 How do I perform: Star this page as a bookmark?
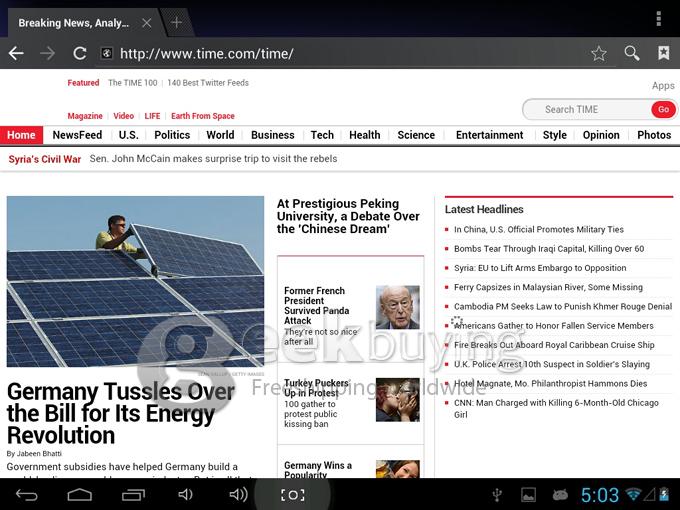click(x=598, y=54)
